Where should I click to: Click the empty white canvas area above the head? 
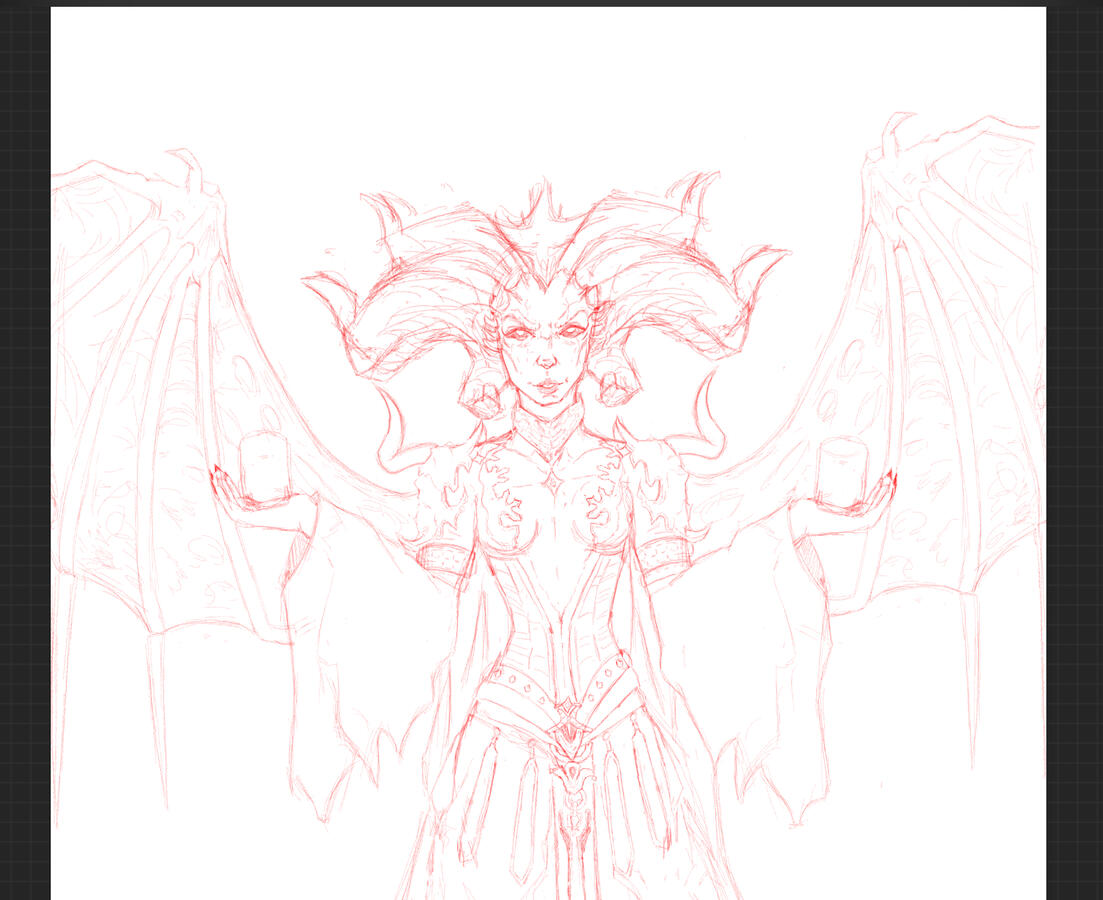point(548,90)
